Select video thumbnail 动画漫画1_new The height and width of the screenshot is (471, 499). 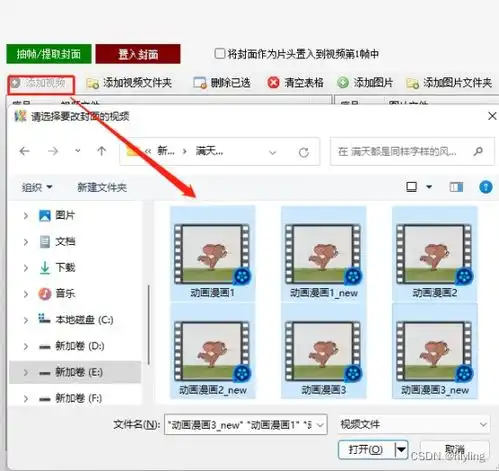click(x=324, y=254)
